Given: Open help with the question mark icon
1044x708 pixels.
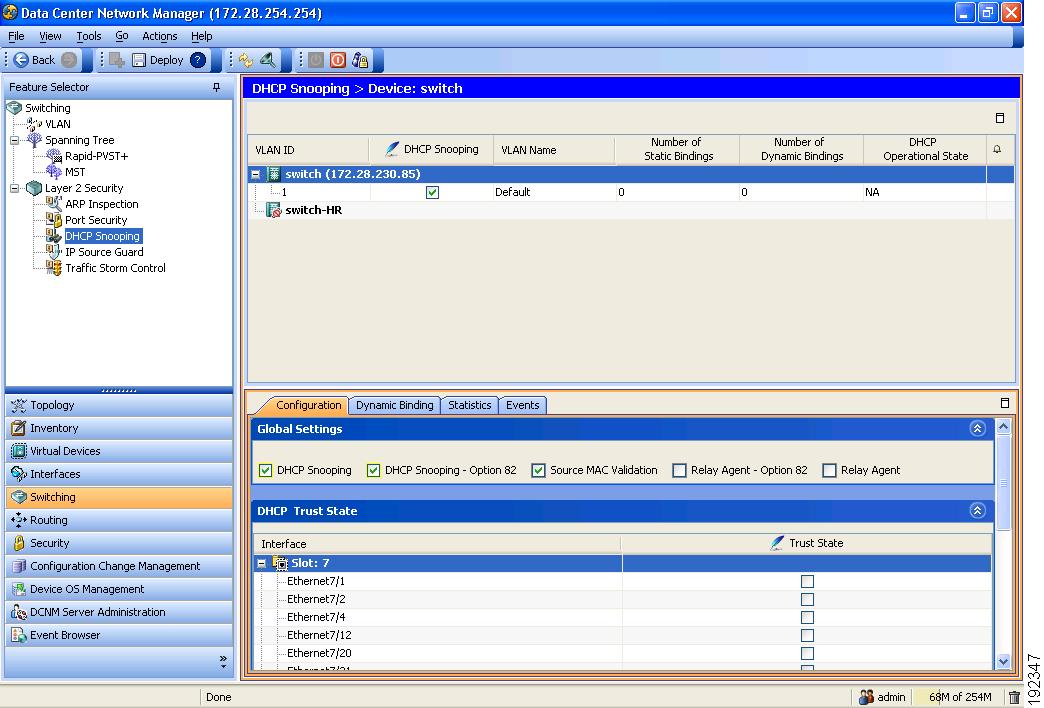Looking at the screenshot, I should (x=198, y=60).
